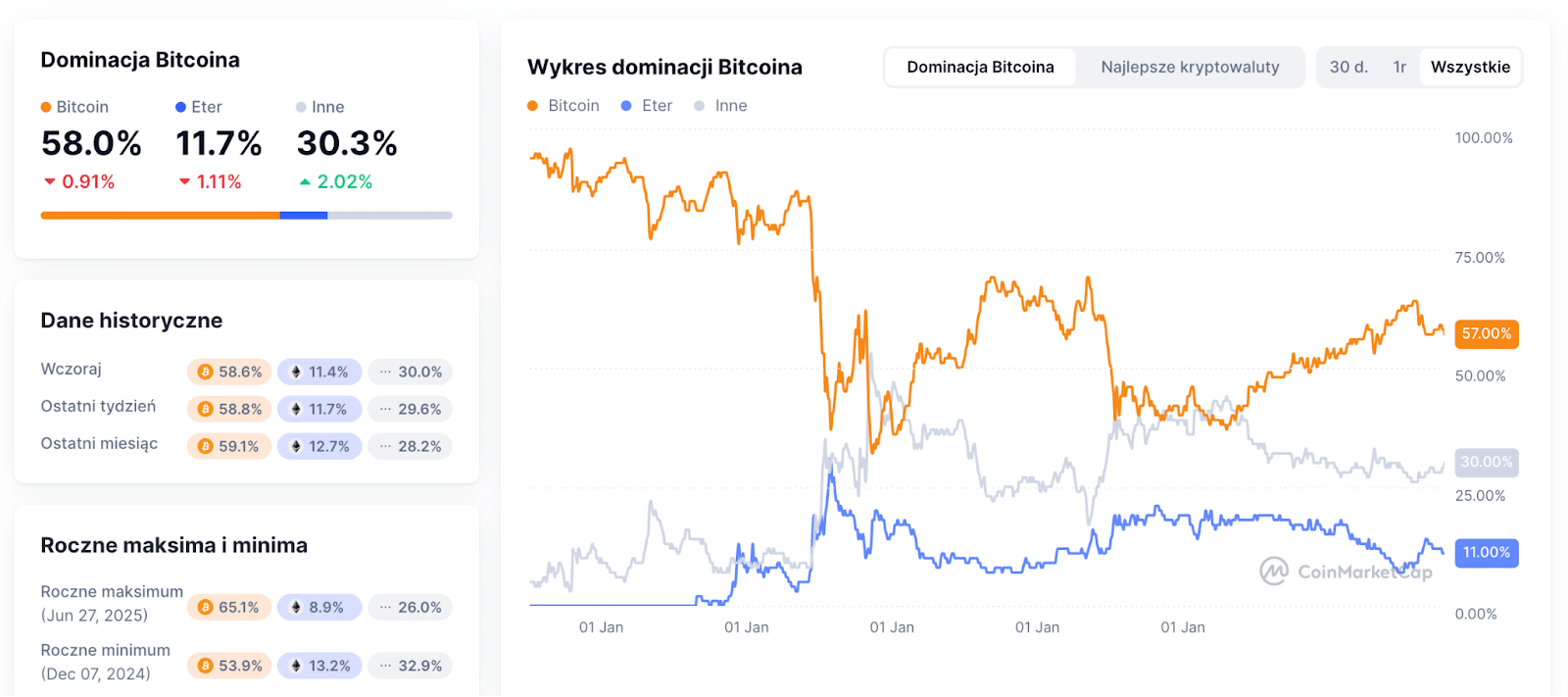Select the 1r time range
The height and width of the screenshot is (697, 1568).
[1399, 68]
